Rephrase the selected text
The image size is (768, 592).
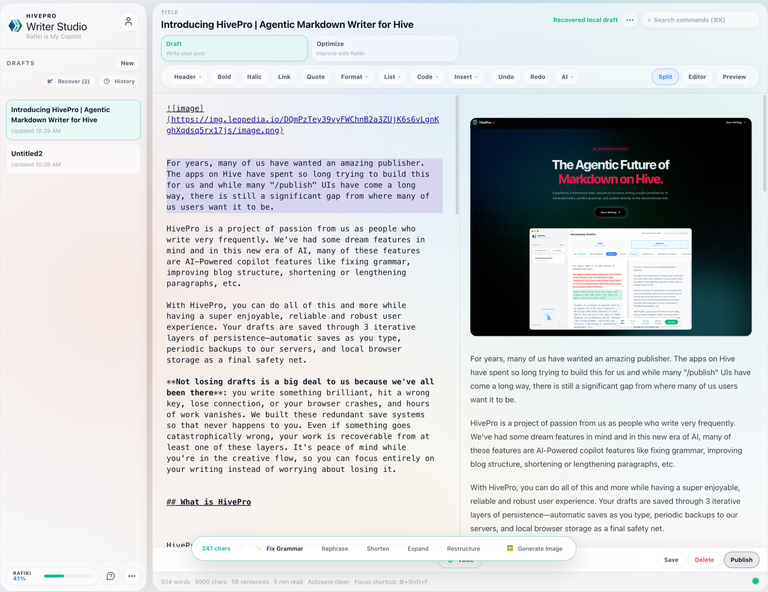(335, 548)
